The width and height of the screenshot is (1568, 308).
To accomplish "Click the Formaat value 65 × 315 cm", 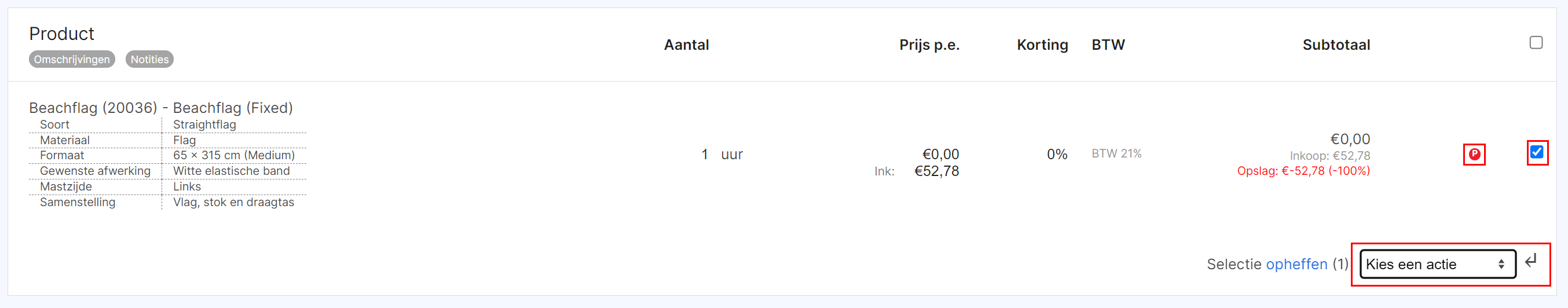I will pyautogui.click(x=234, y=155).
